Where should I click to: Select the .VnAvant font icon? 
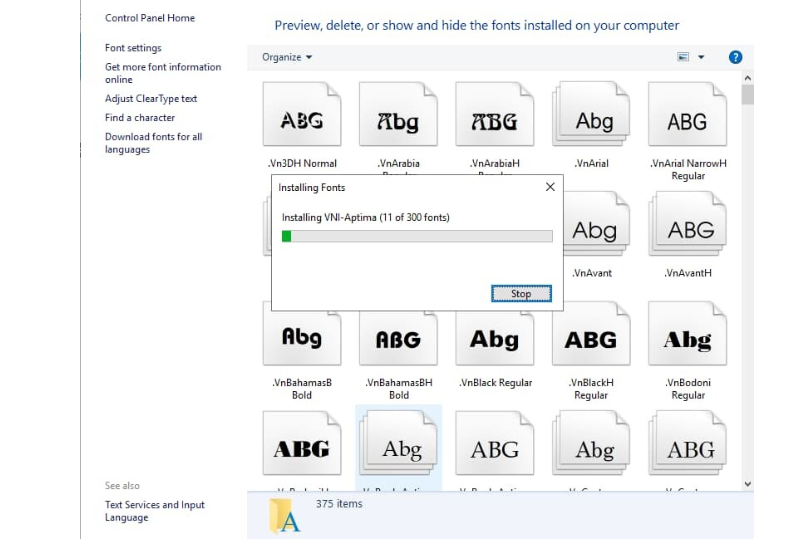(594, 224)
